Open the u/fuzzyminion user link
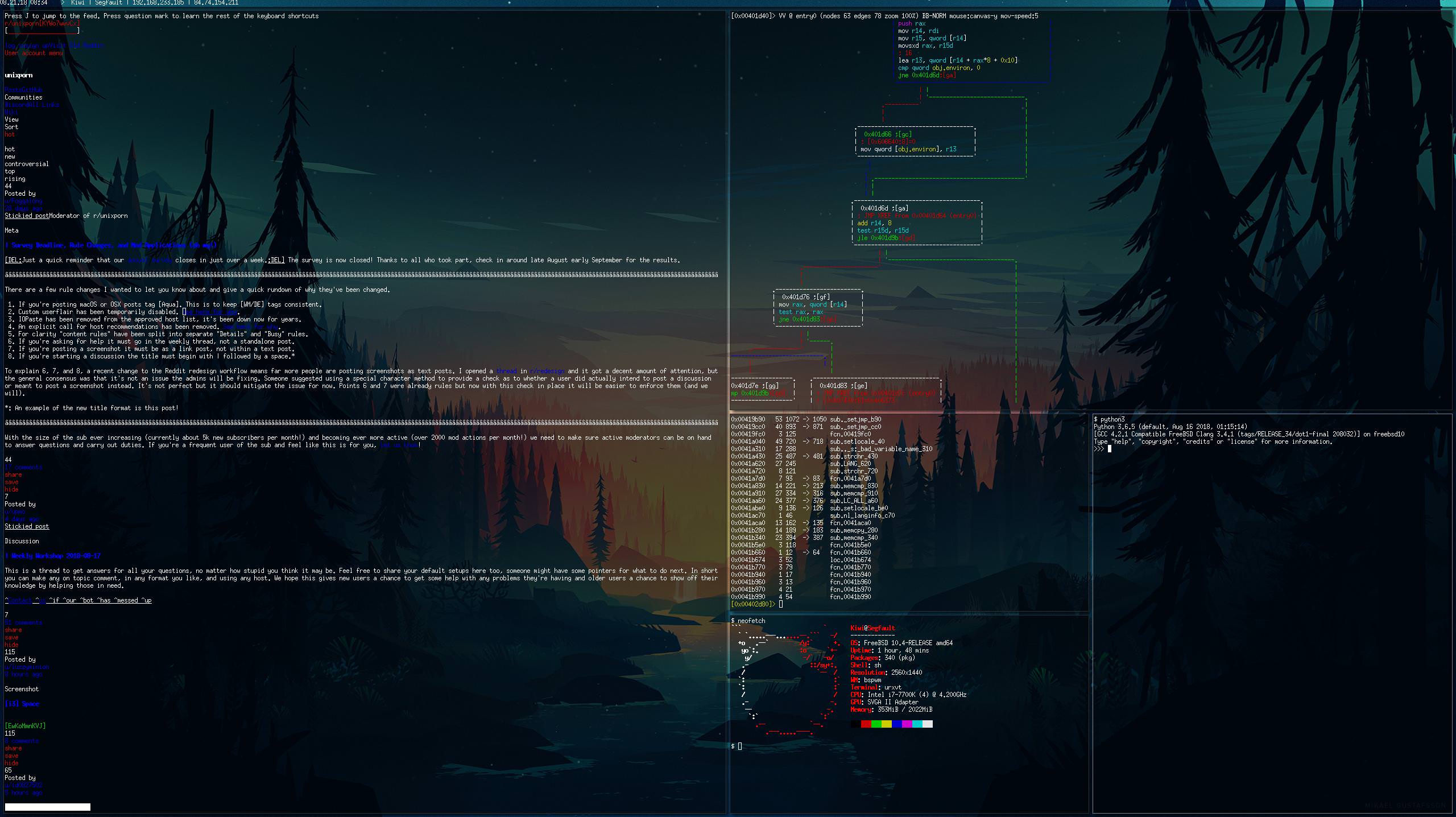Image resolution: width=1456 pixels, height=817 pixels. pyautogui.click(x=27, y=667)
